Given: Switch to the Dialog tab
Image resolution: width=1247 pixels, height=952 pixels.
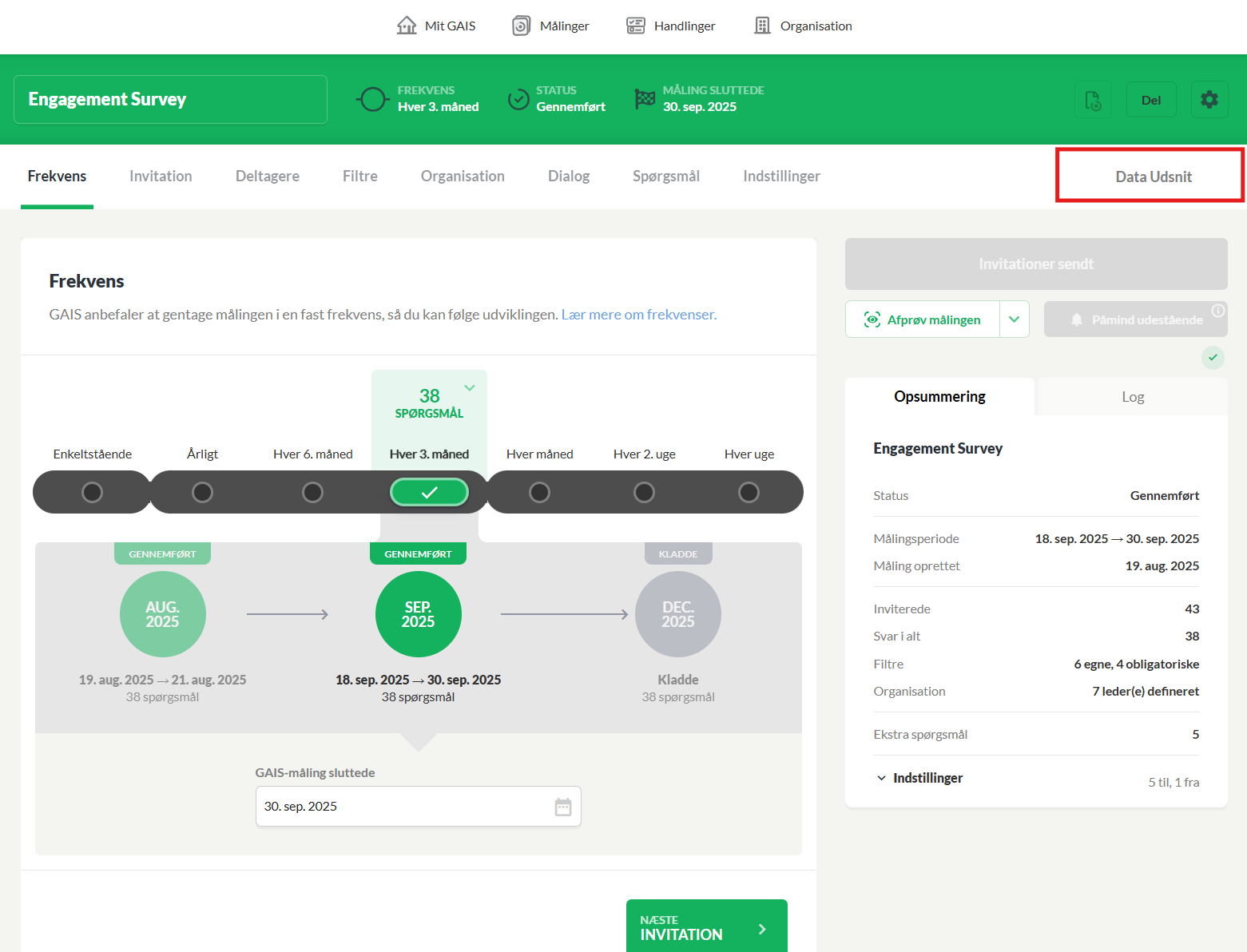Looking at the screenshot, I should coord(569,177).
